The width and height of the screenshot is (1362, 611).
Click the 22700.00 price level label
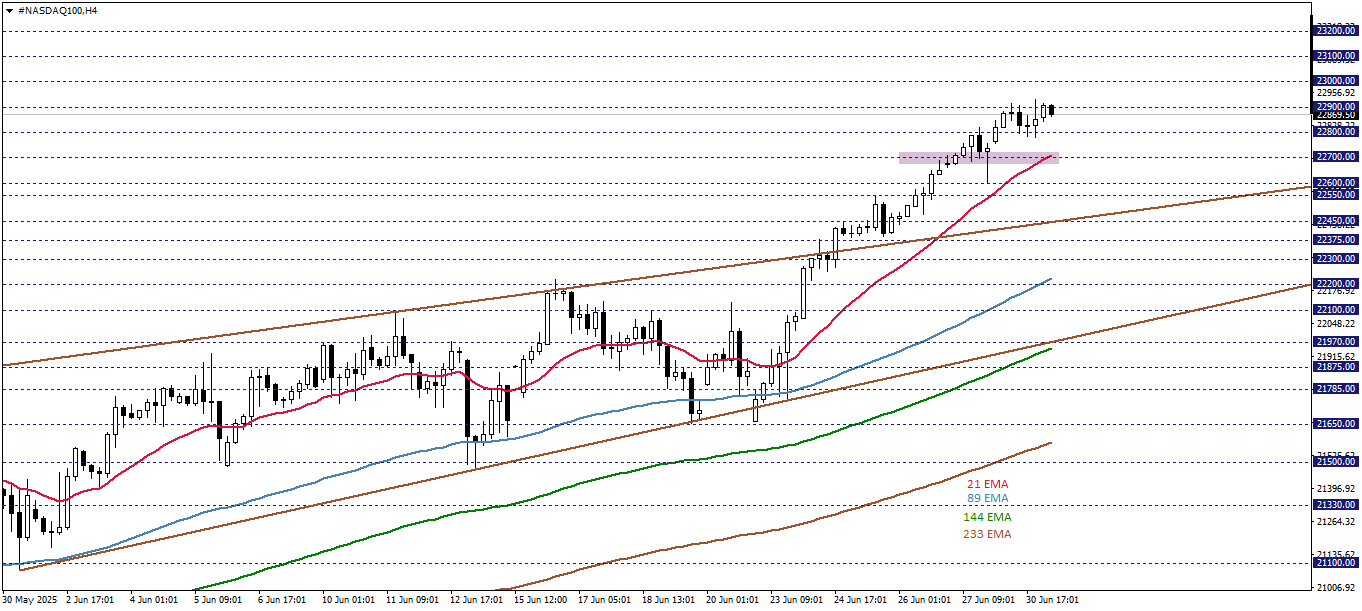[x=1336, y=157]
